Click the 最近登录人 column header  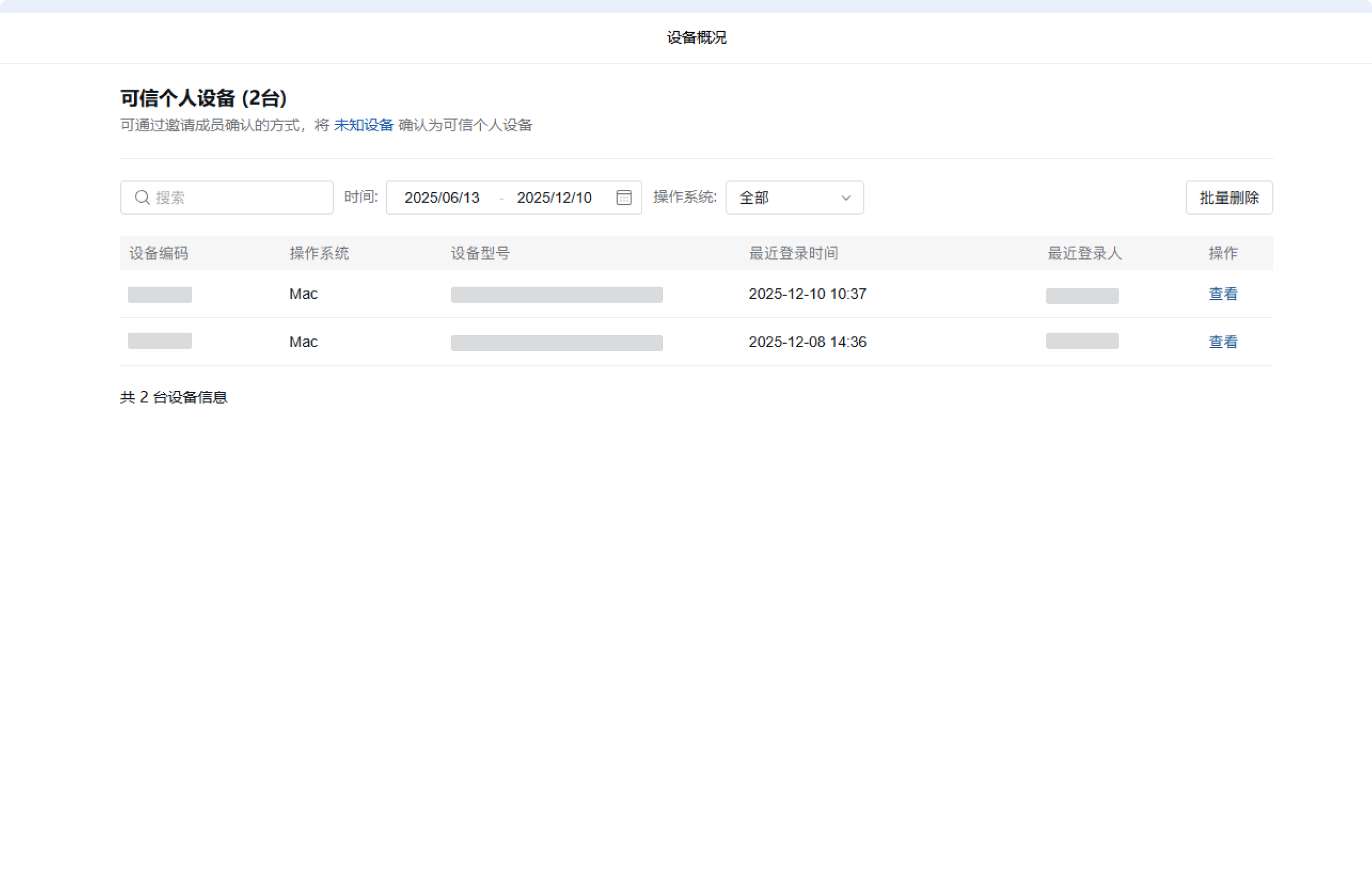coord(1084,253)
